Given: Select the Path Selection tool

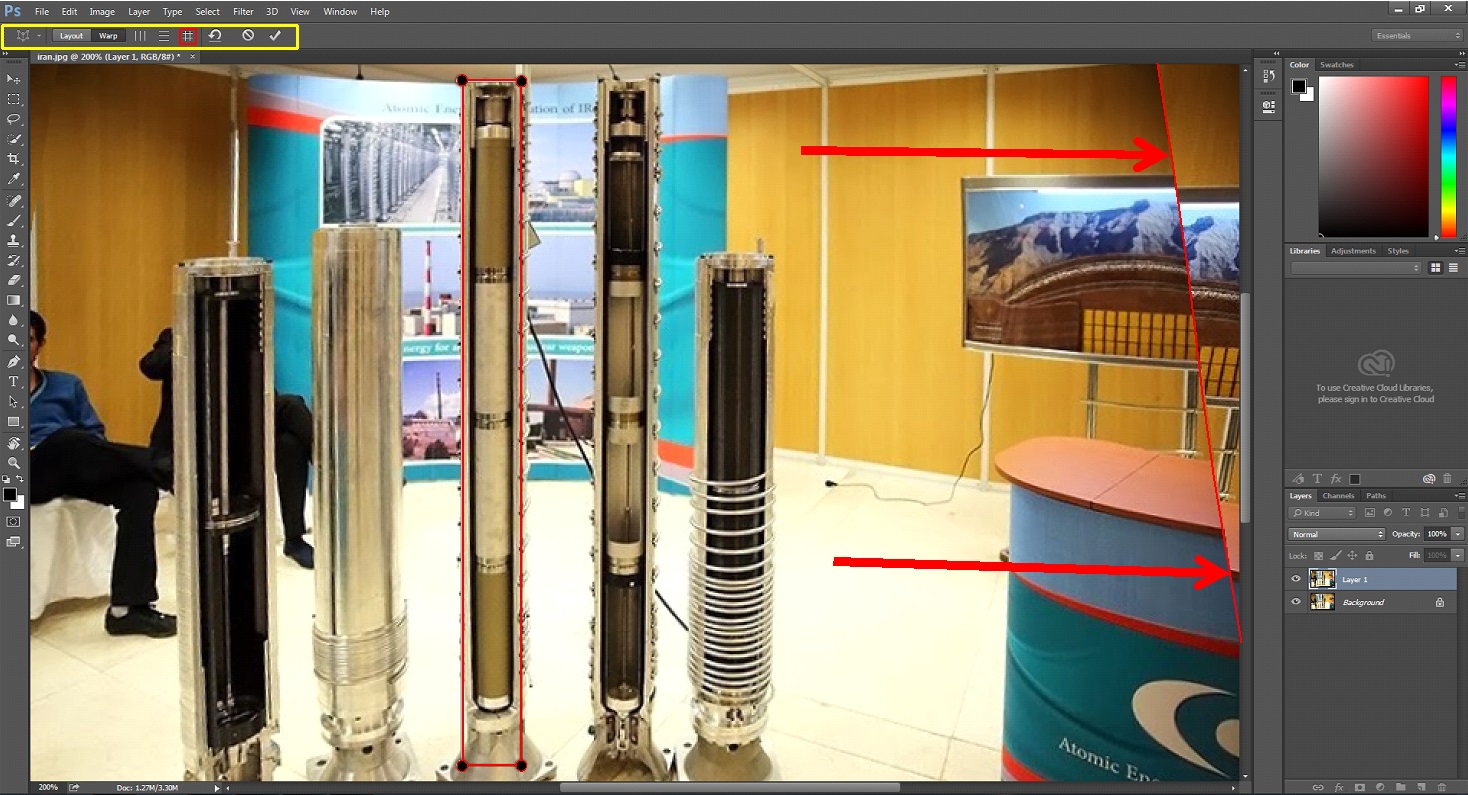Looking at the screenshot, I should tap(14, 402).
